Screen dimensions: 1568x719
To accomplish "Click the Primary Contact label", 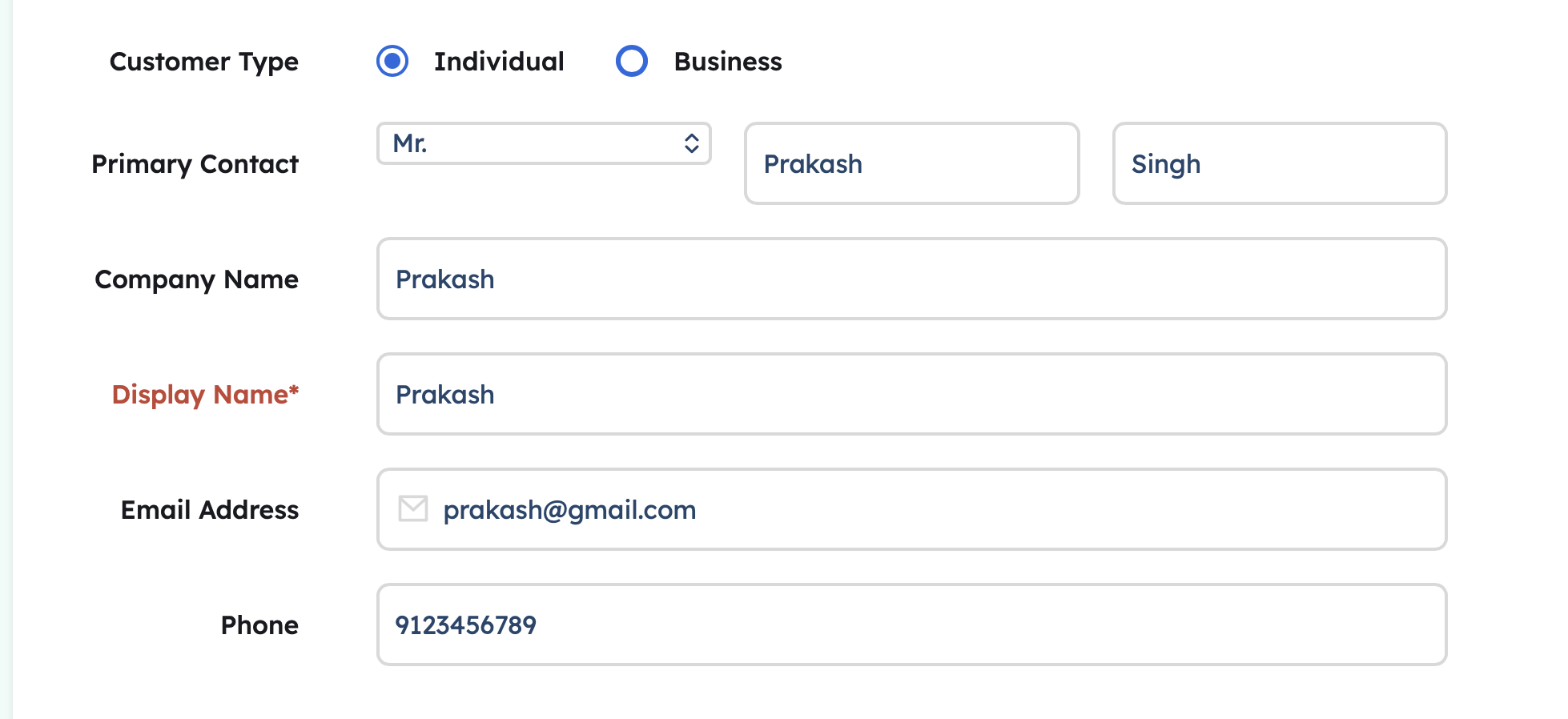I will pyautogui.click(x=195, y=164).
